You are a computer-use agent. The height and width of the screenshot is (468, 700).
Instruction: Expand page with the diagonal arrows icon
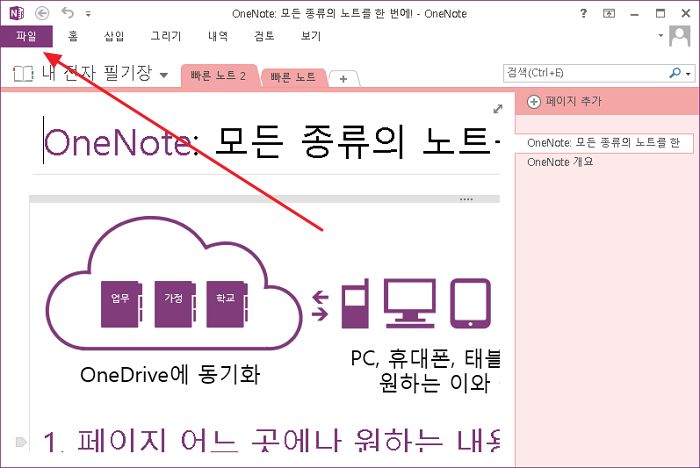(x=497, y=109)
